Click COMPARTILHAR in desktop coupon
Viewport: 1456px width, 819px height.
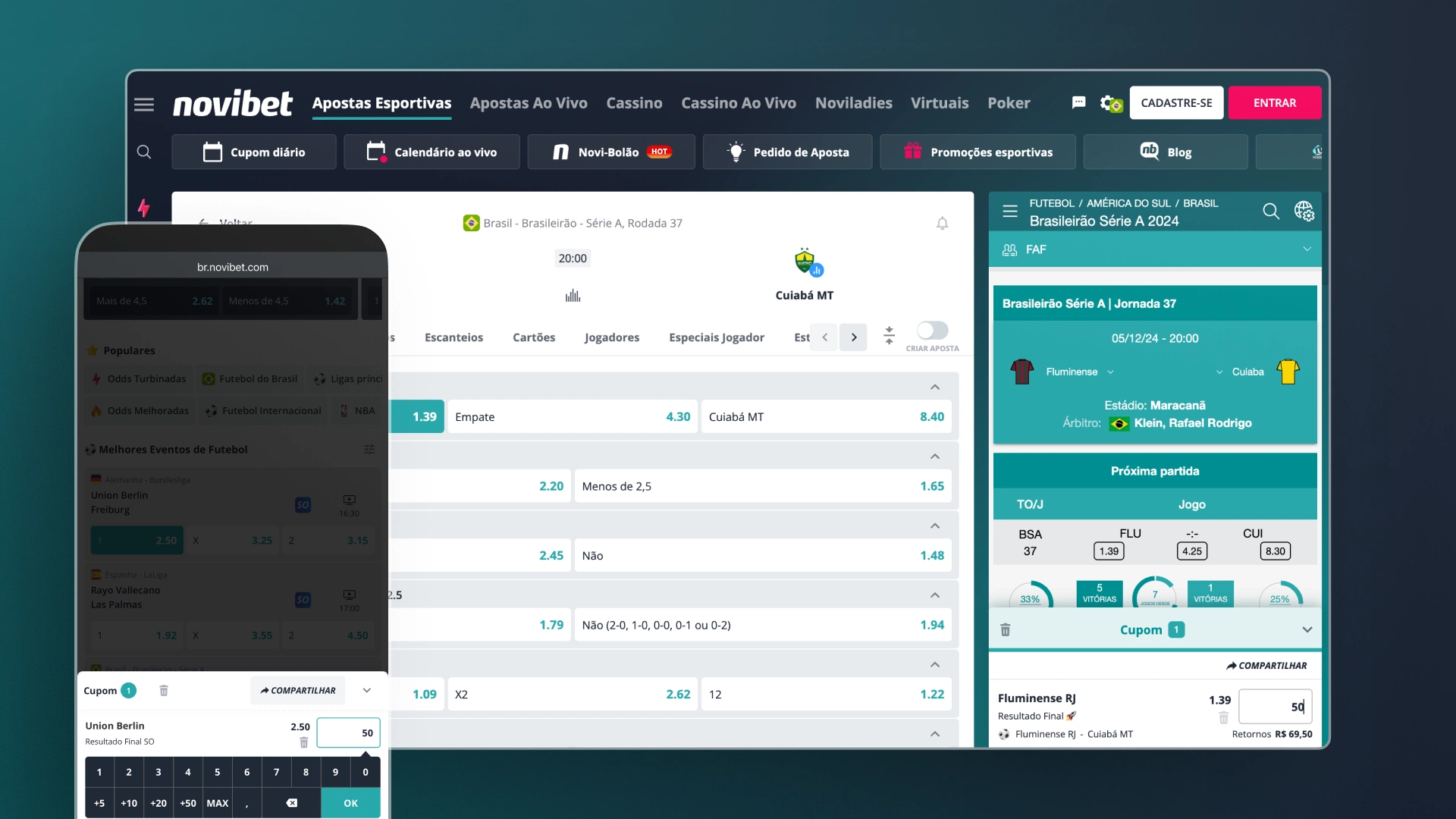tap(1266, 666)
